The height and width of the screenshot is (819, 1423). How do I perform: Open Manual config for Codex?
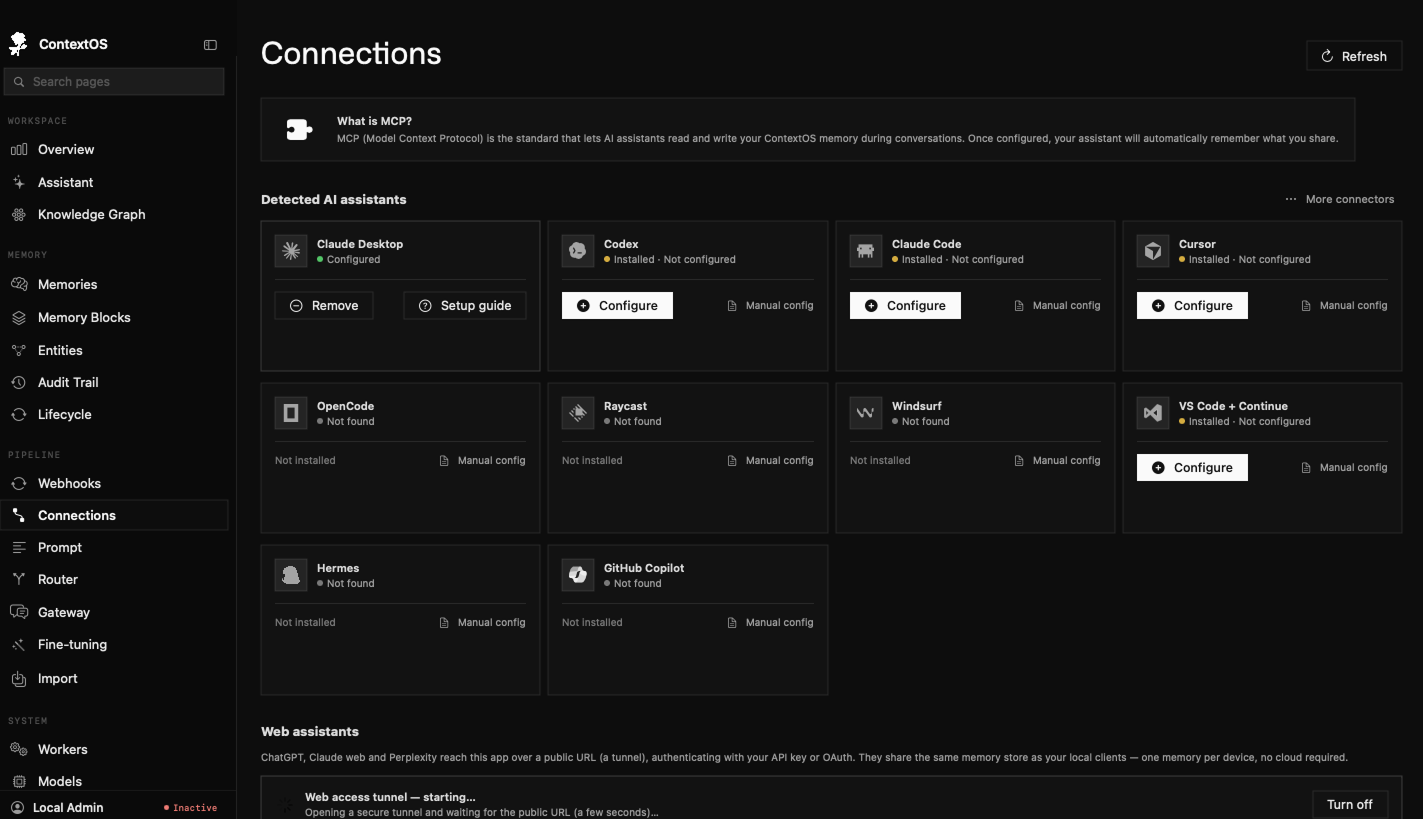pos(770,305)
